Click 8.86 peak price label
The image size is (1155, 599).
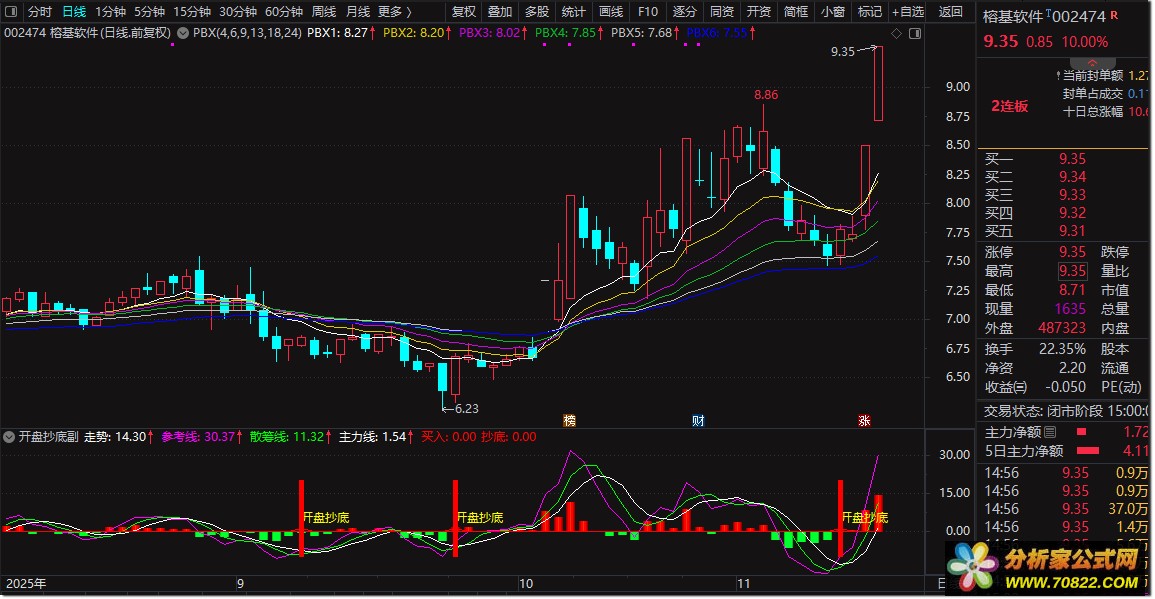point(766,94)
